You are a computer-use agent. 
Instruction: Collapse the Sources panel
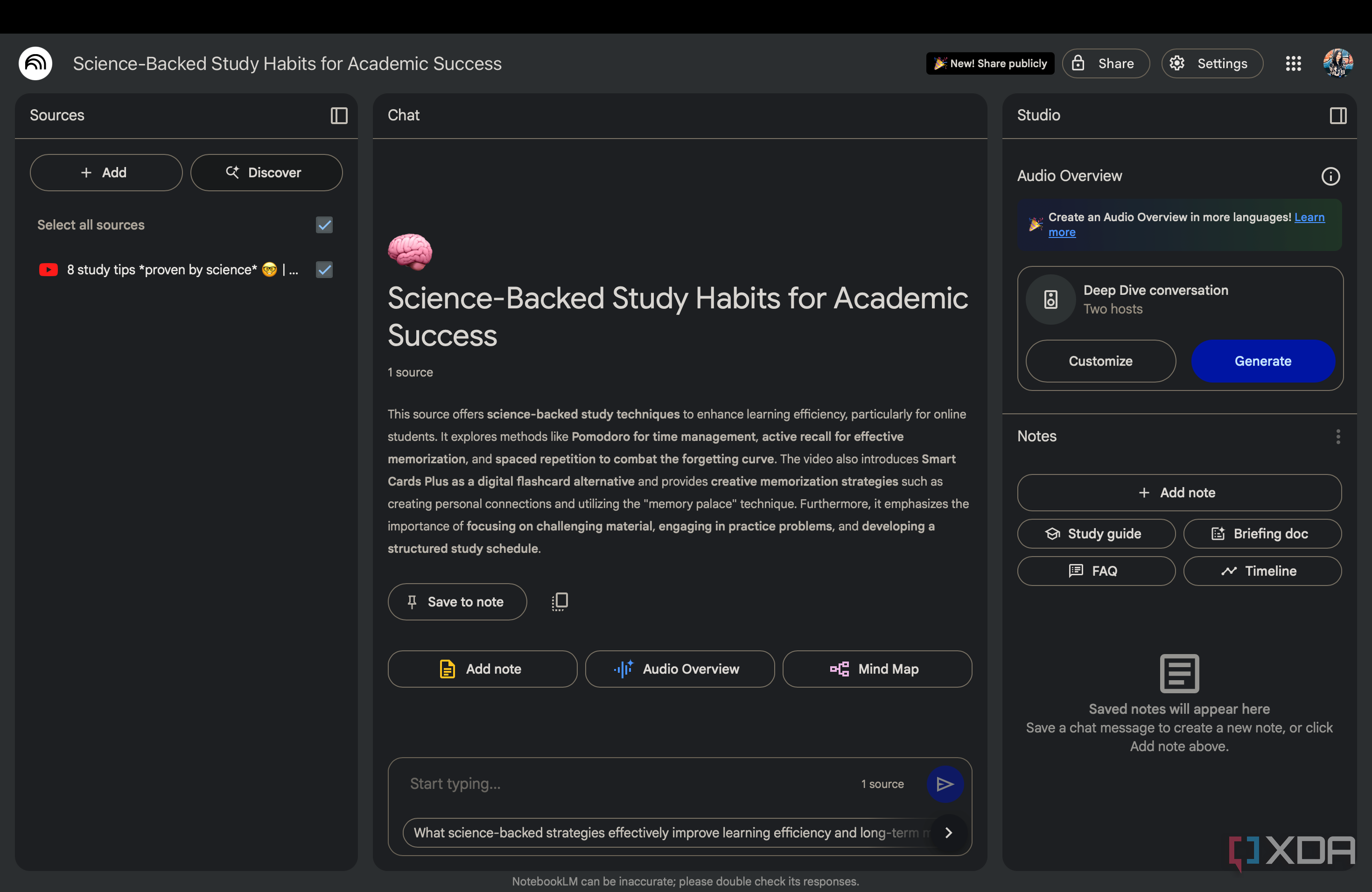point(339,115)
